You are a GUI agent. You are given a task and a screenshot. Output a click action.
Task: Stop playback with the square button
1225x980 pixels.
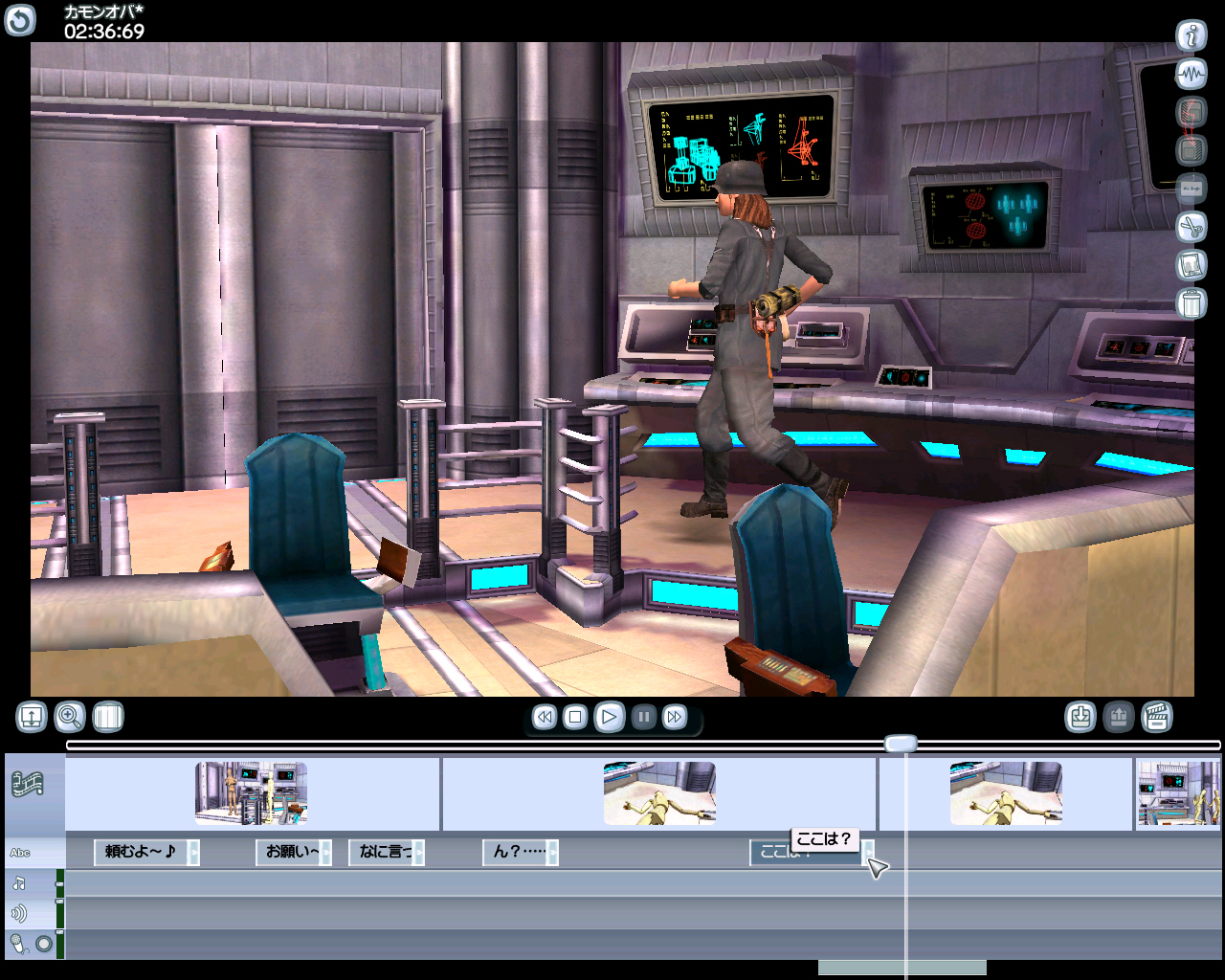pos(575,717)
